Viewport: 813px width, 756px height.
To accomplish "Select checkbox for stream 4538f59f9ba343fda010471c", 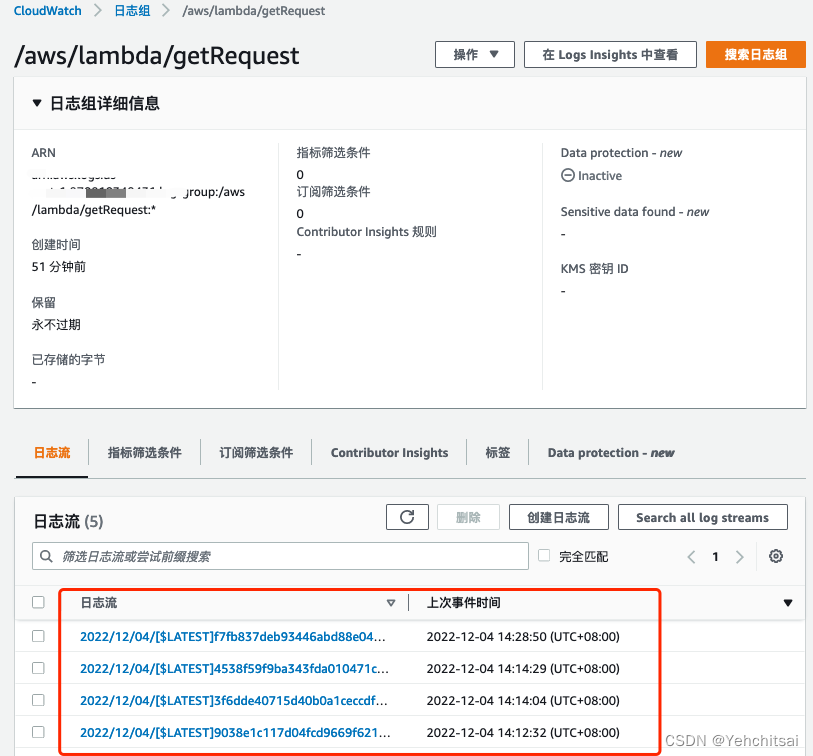I will 38,668.
